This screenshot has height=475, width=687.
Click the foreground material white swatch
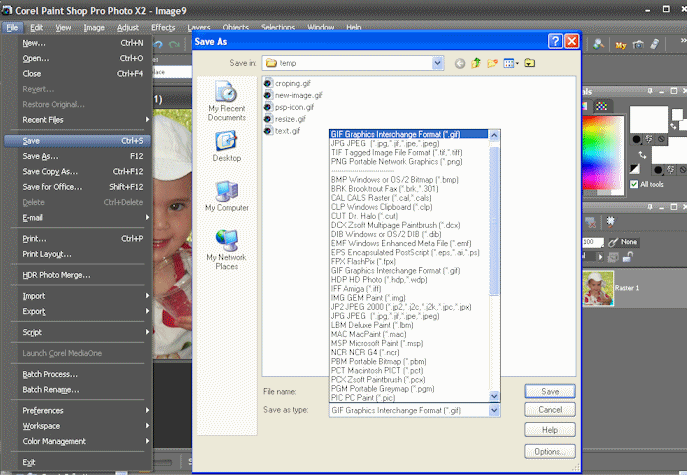click(x=648, y=119)
